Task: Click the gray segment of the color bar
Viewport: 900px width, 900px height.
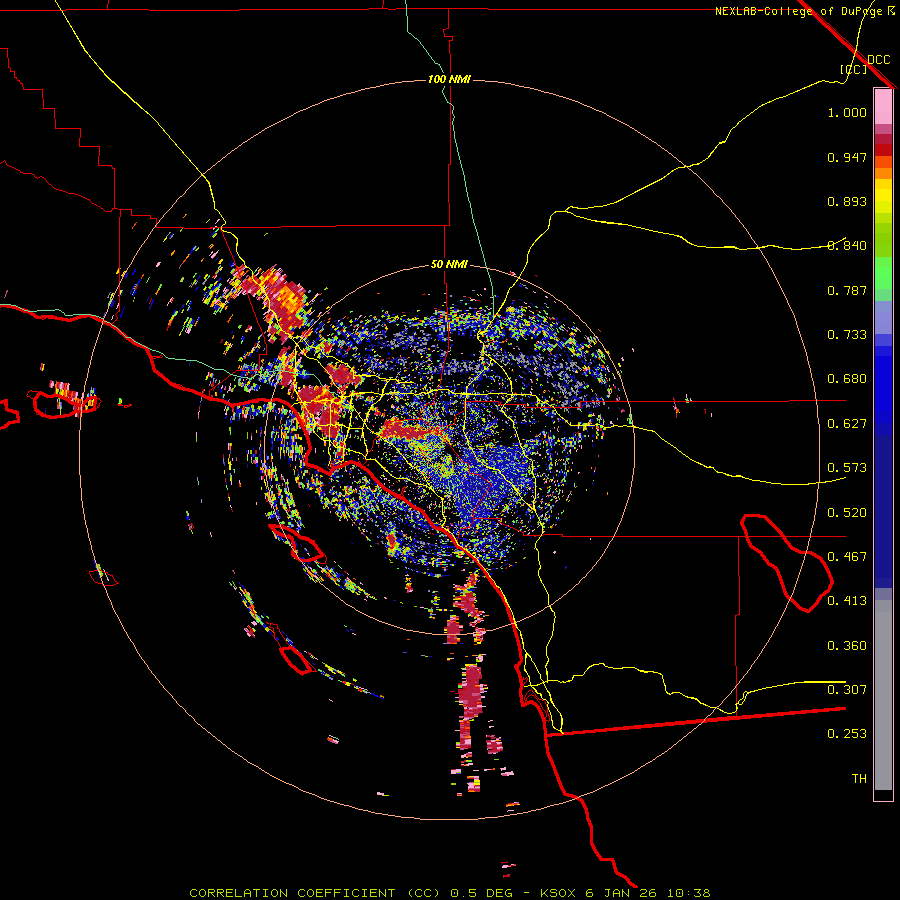Action: click(x=883, y=695)
